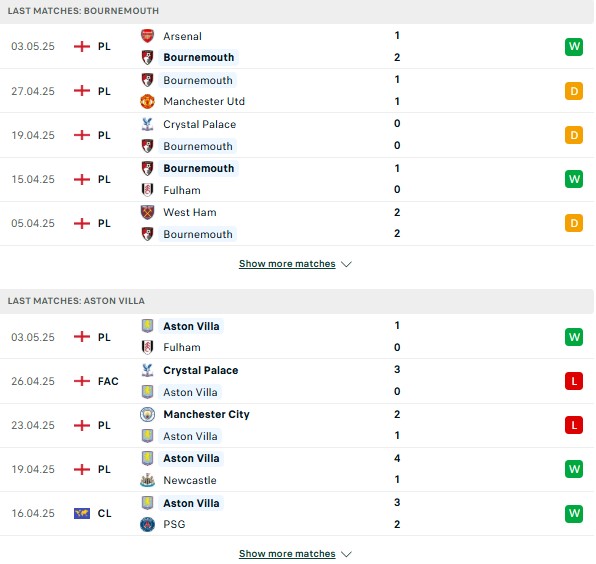The height and width of the screenshot is (564, 596).
Task: Click the chevron next to Bournemouth's Show more matches
Action: point(346,264)
